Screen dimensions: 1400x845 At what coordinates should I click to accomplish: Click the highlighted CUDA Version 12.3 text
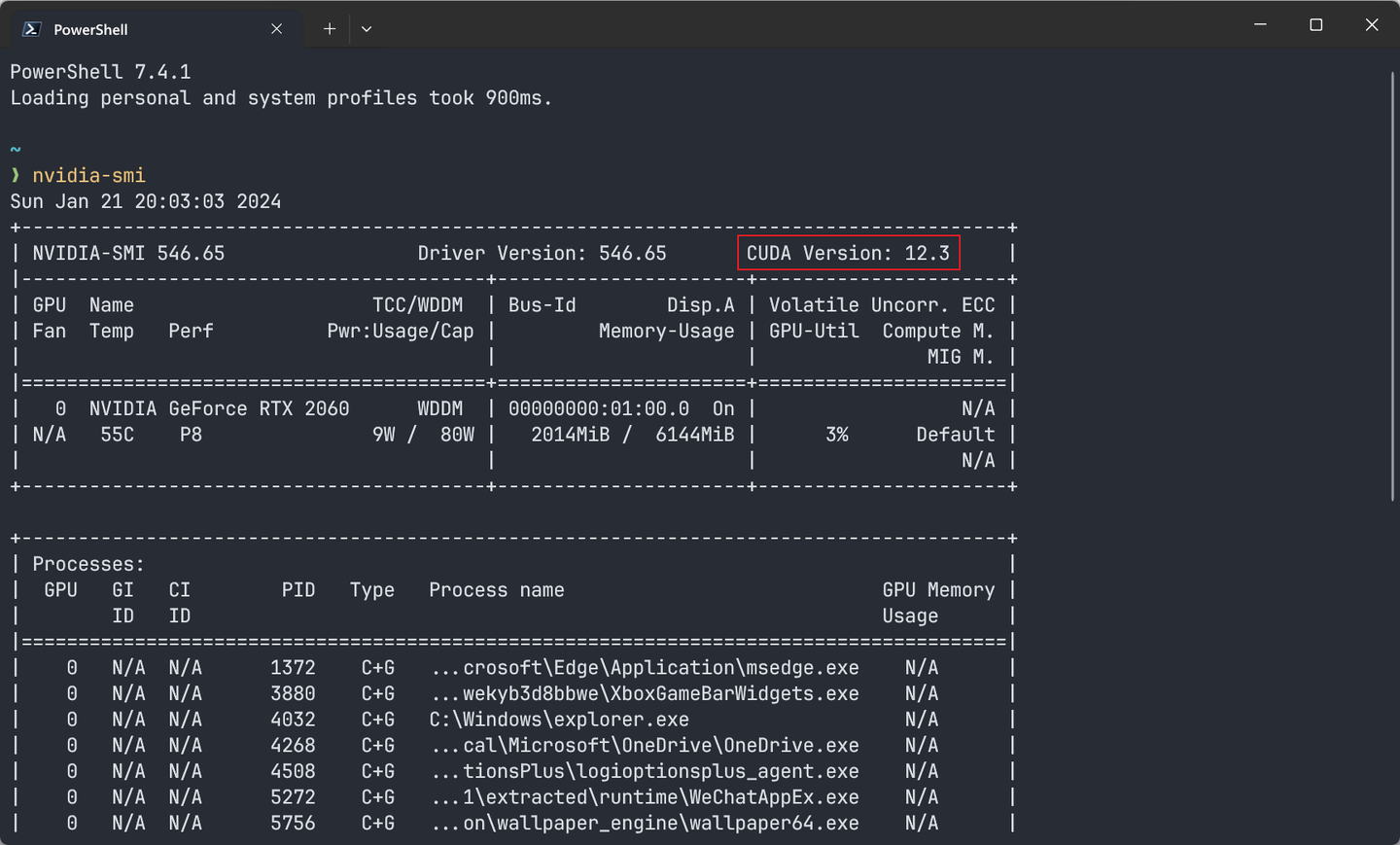click(x=848, y=253)
